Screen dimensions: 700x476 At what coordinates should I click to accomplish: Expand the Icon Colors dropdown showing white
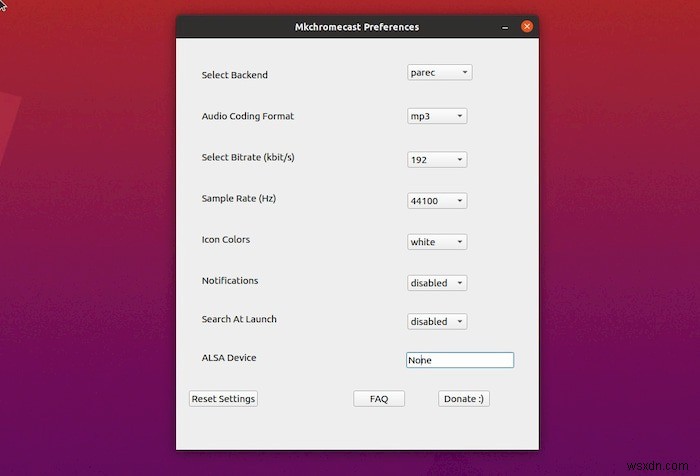(437, 242)
